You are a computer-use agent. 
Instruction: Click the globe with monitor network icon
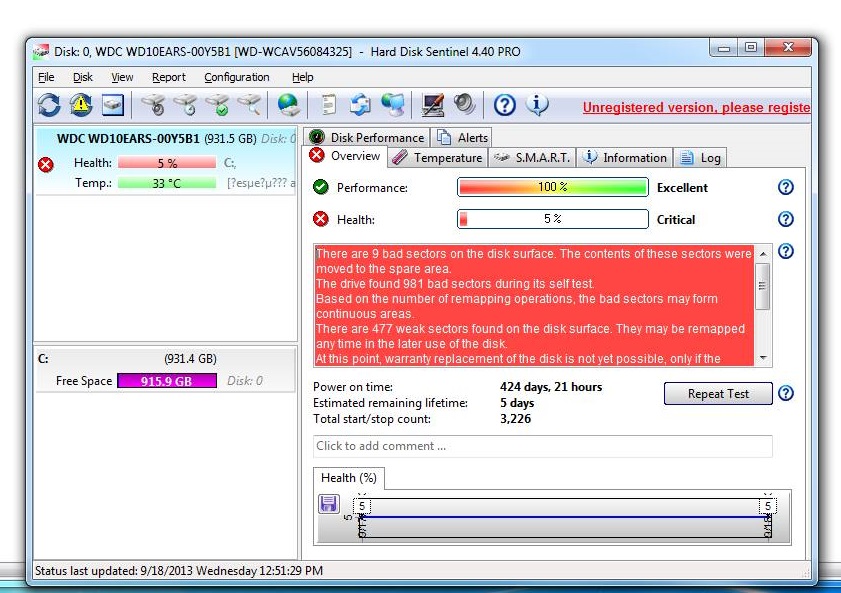point(393,105)
